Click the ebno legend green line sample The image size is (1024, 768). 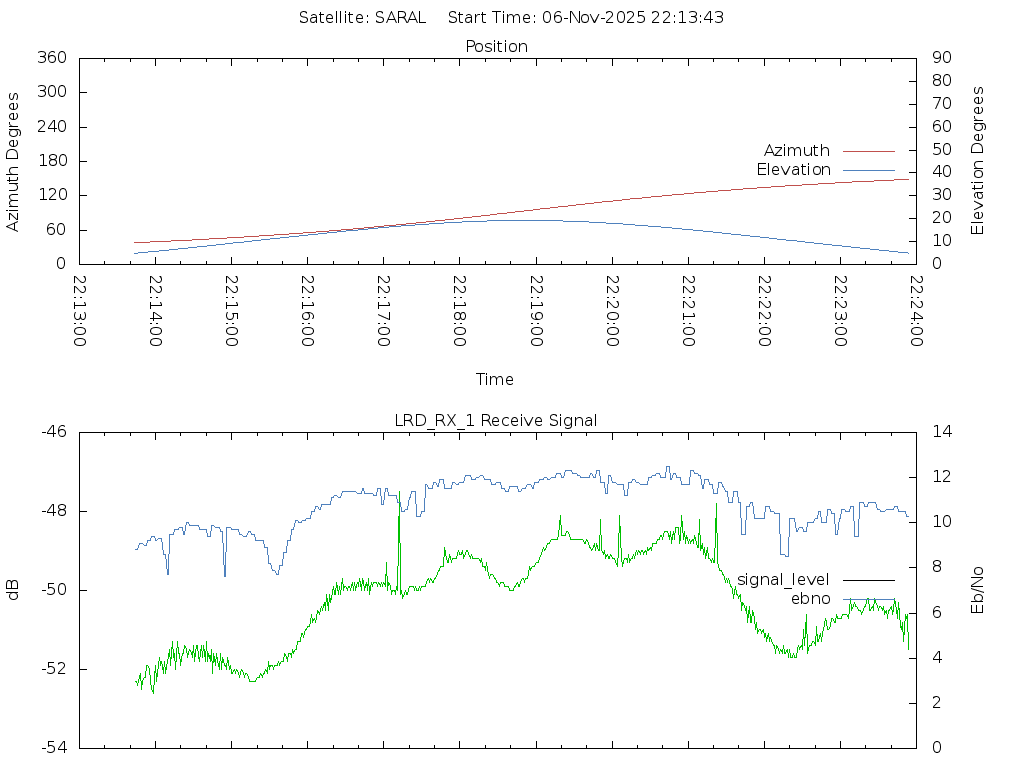click(868, 599)
